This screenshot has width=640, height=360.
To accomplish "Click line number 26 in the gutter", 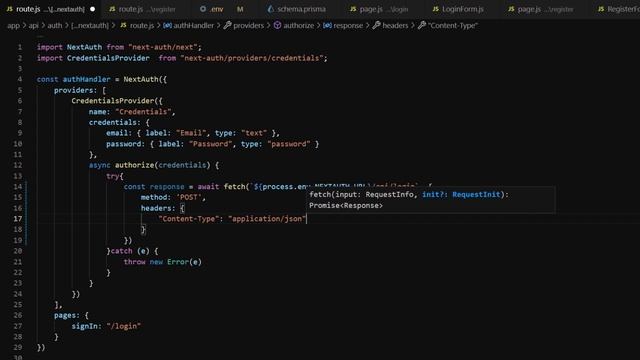I will 18,315.
